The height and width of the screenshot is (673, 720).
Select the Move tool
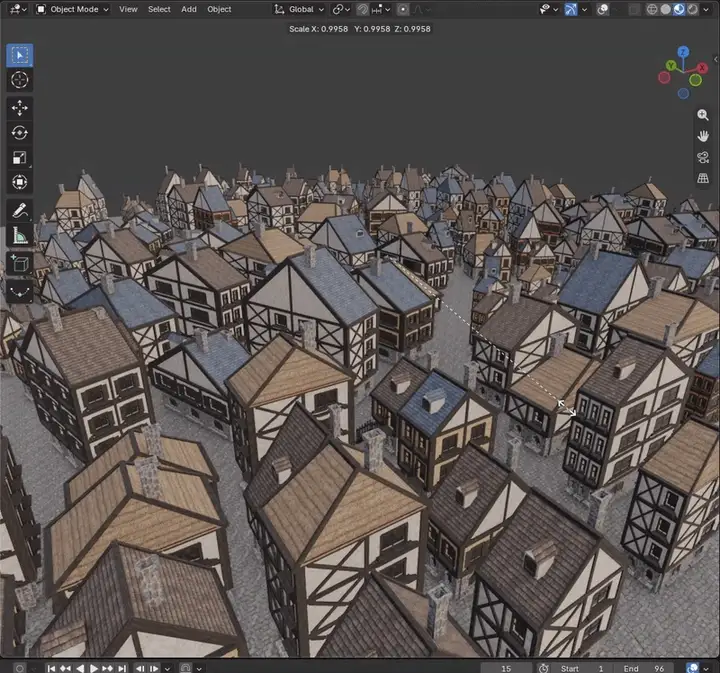[19, 108]
